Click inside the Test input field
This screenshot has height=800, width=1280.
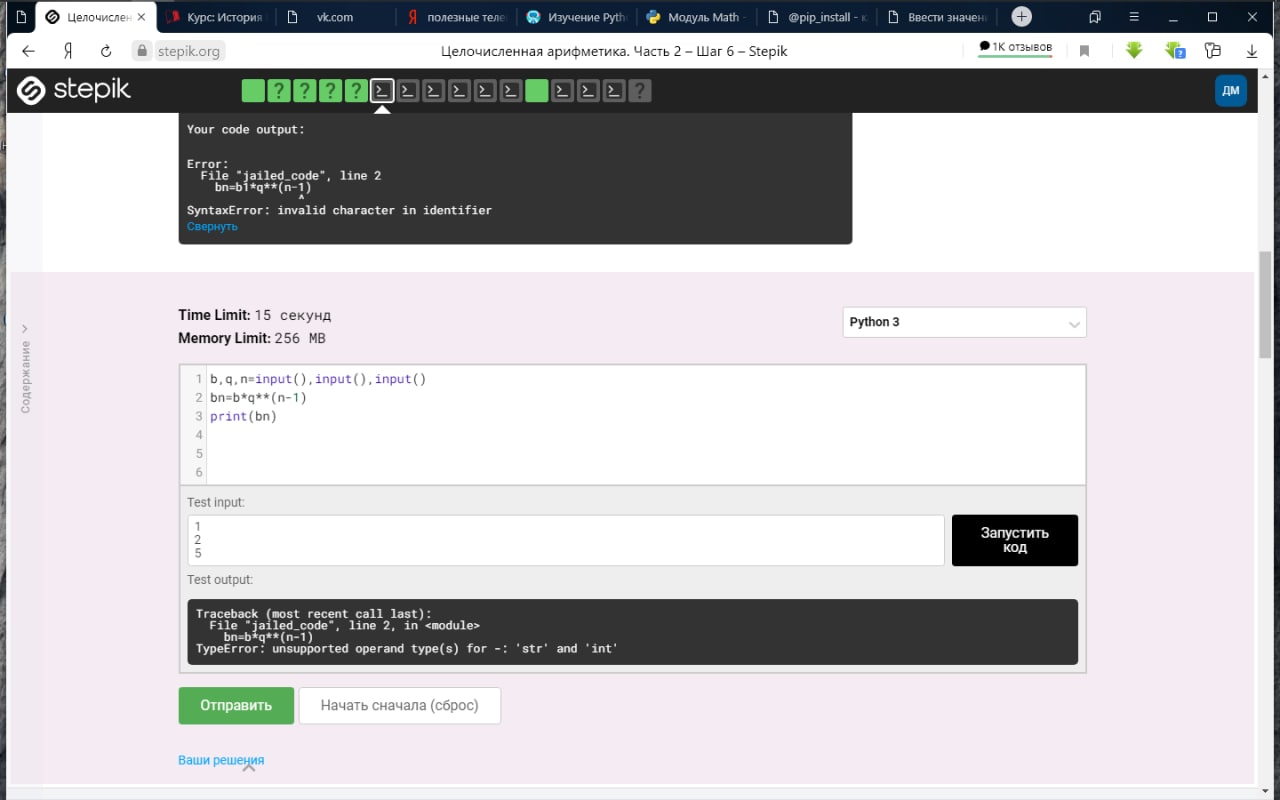(x=565, y=540)
